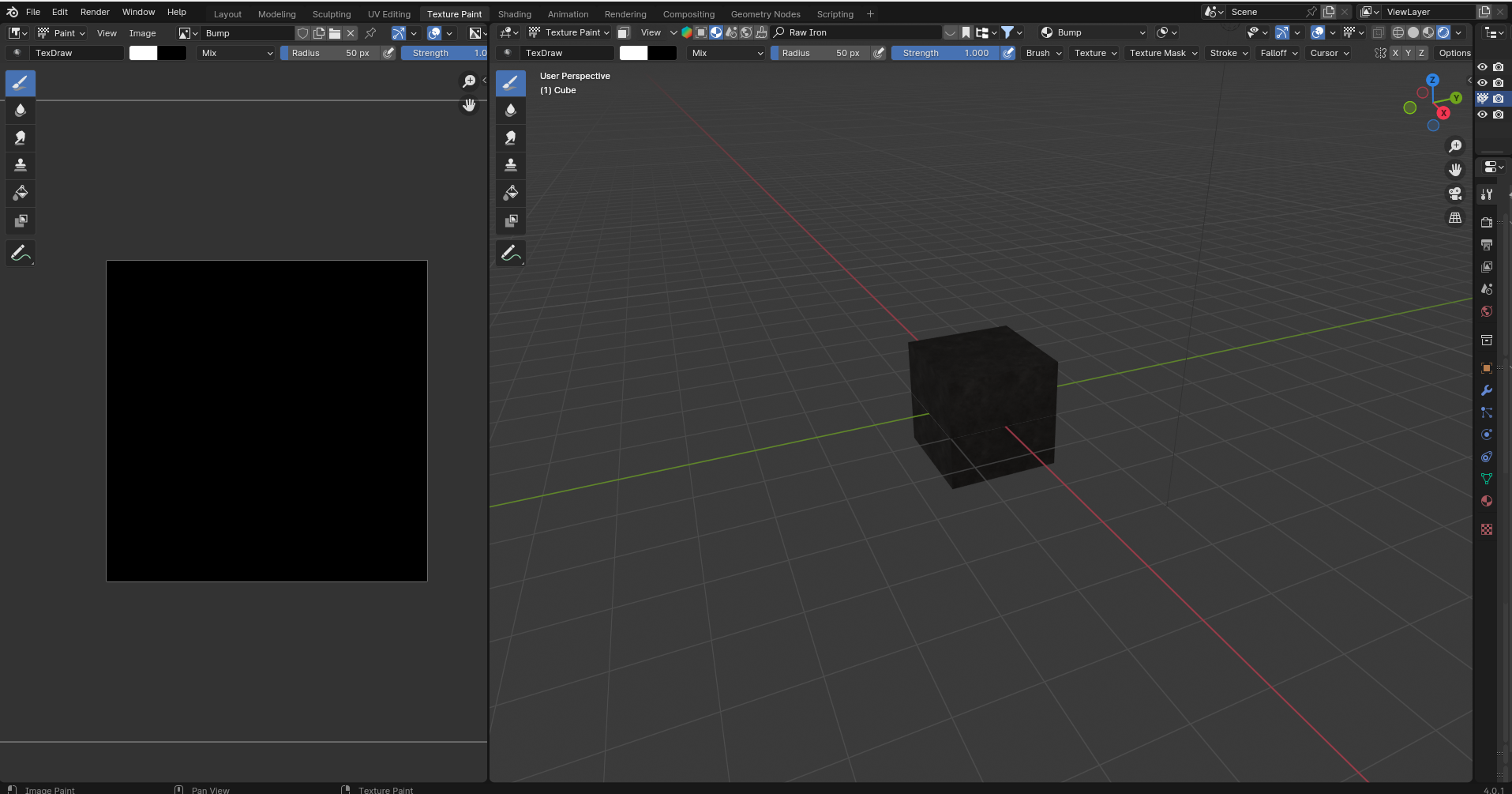Open the Paint mode dropdown in image editor
The image size is (1512, 794).
tap(62, 33)
